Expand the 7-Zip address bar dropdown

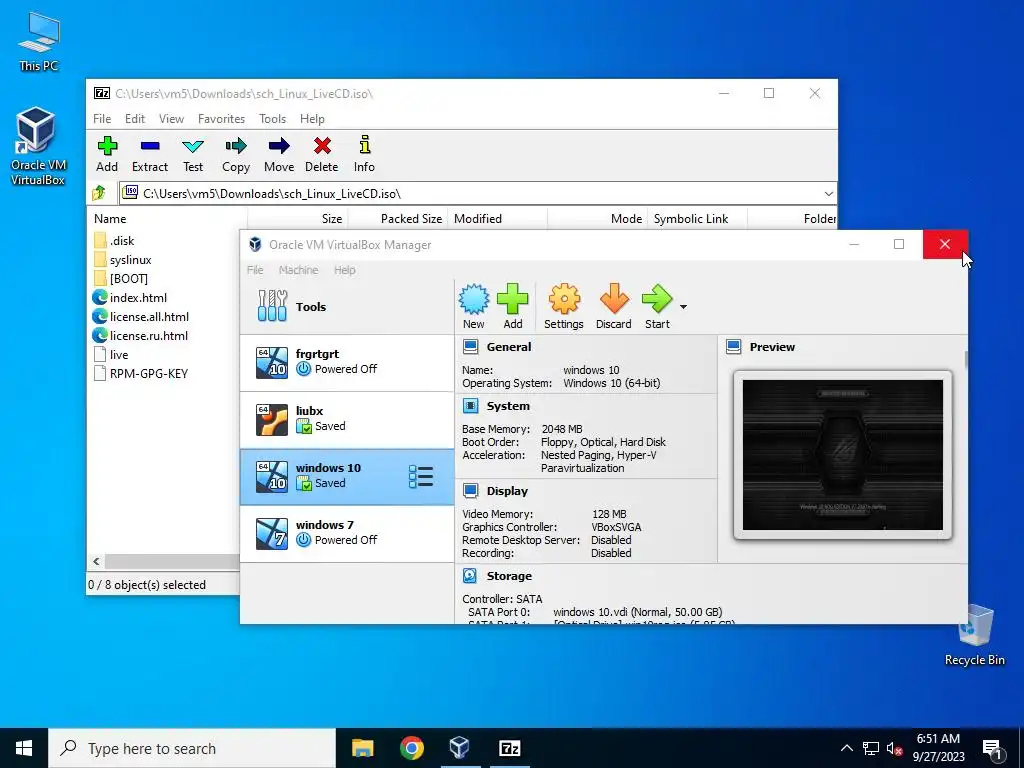(x=828, y=193)
